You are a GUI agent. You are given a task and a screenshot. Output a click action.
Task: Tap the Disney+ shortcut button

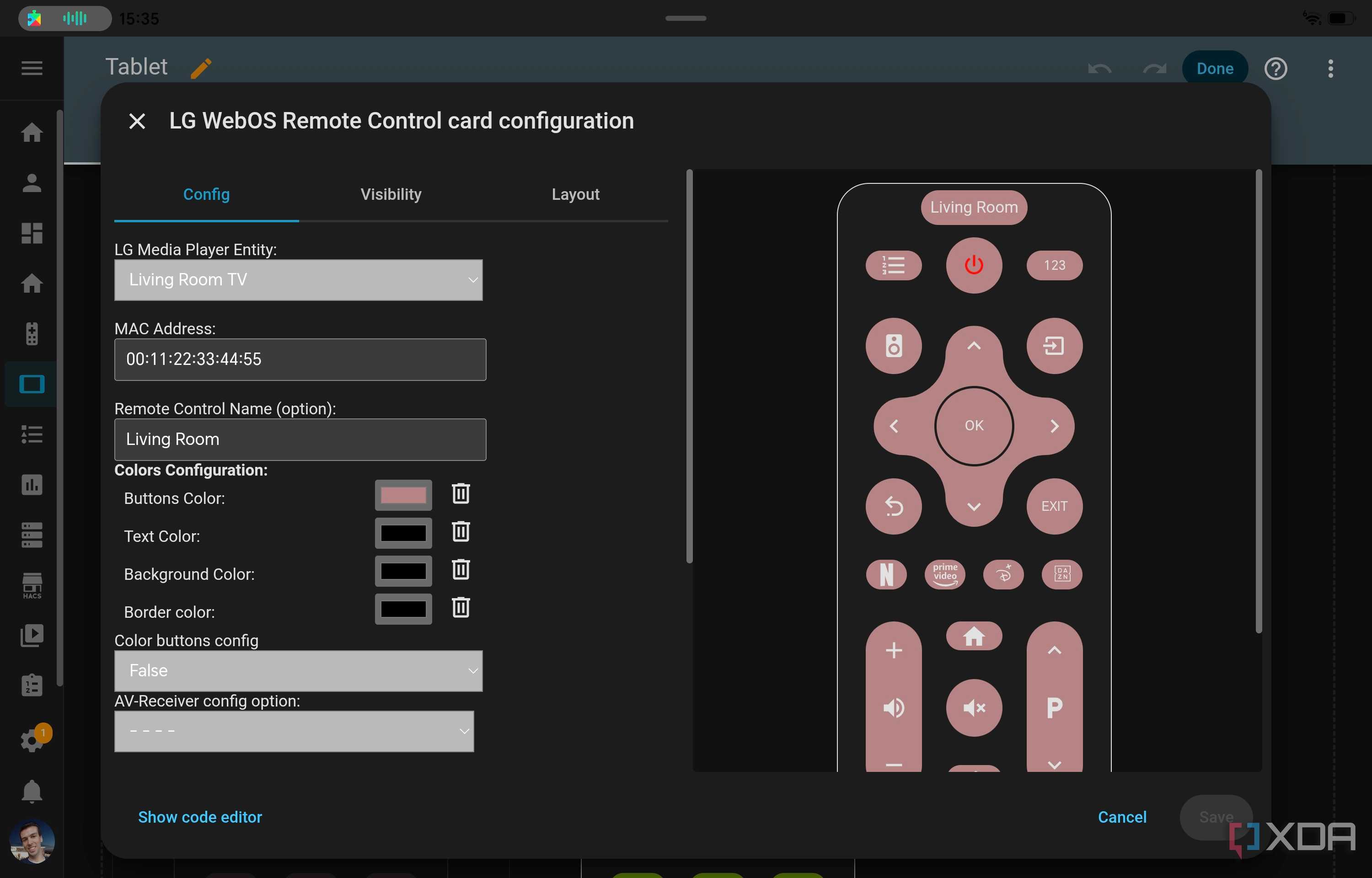click(x=1003, y=574)
